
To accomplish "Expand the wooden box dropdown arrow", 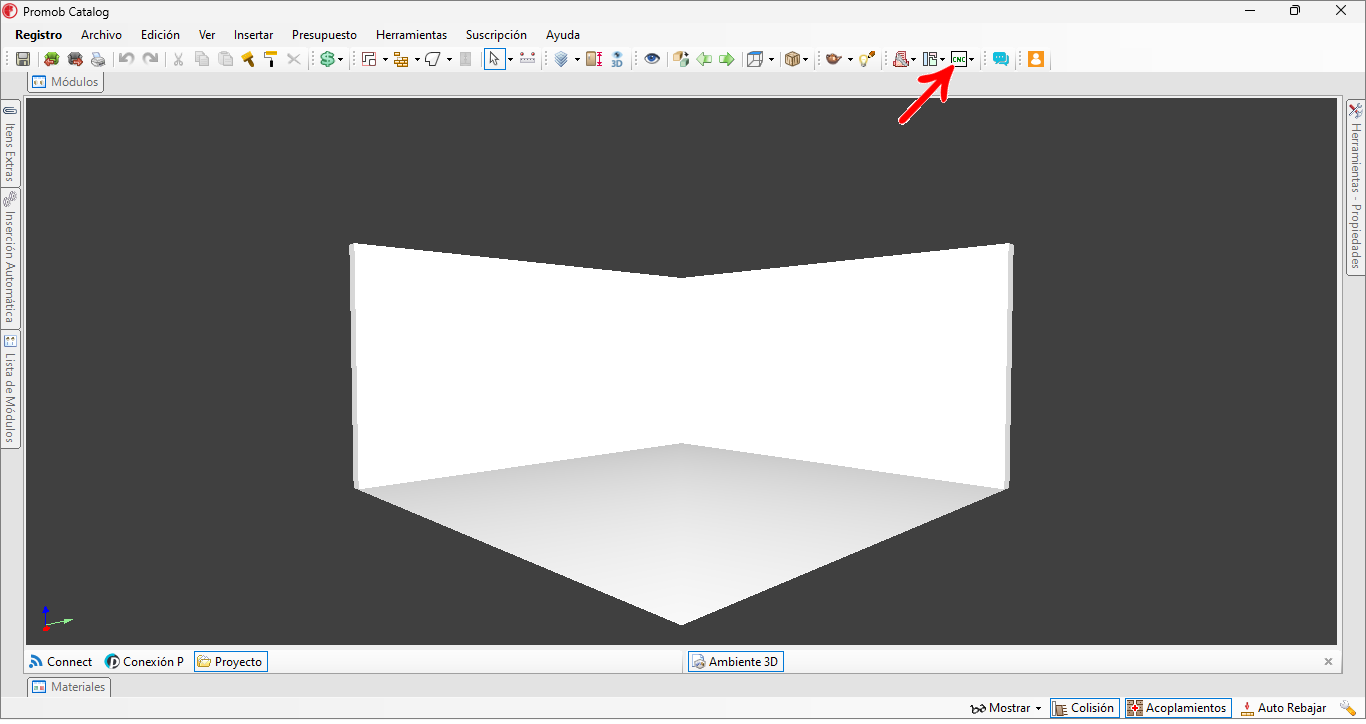I will pos(806,60).
